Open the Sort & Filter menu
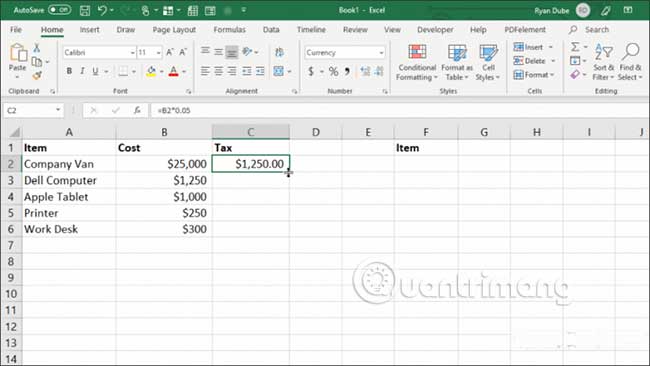 [603, 62]
